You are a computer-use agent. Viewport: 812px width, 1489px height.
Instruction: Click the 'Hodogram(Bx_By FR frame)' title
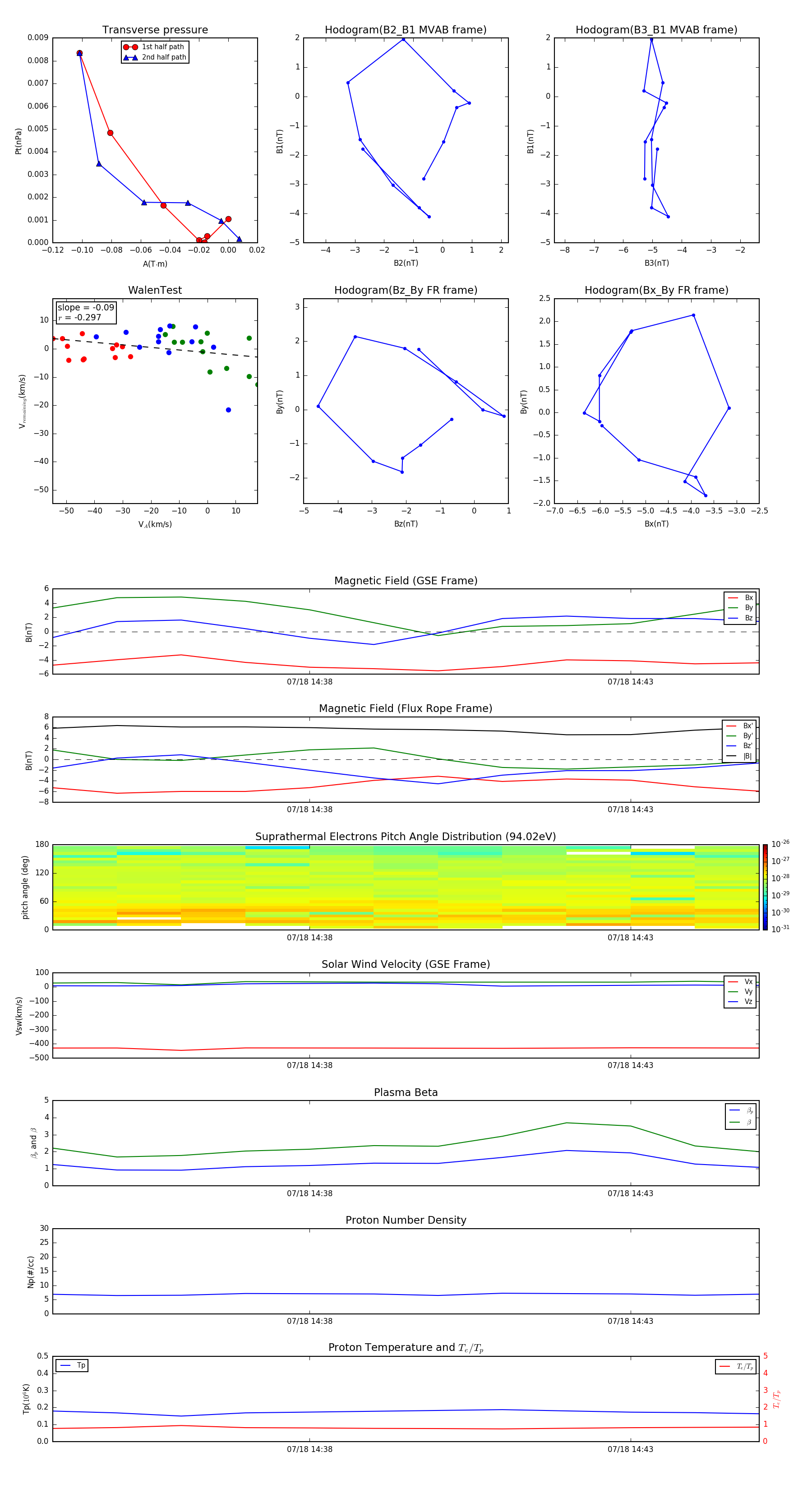coord(656,290)
